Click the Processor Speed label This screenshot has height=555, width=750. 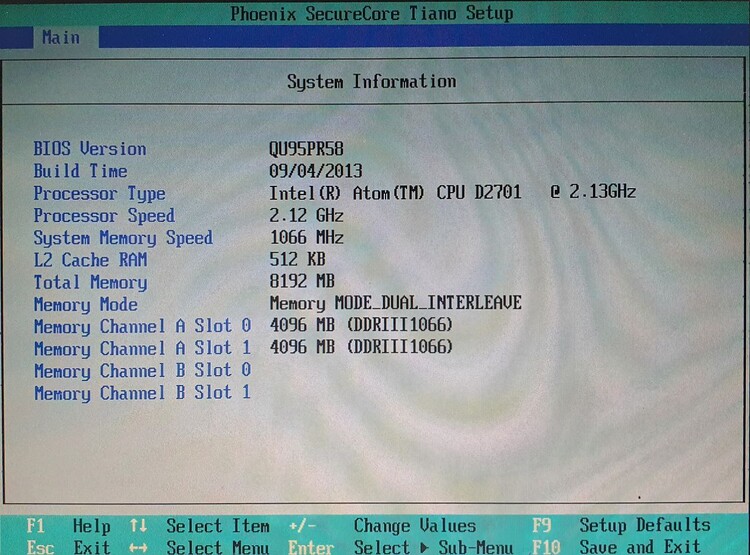coord(104,216)
